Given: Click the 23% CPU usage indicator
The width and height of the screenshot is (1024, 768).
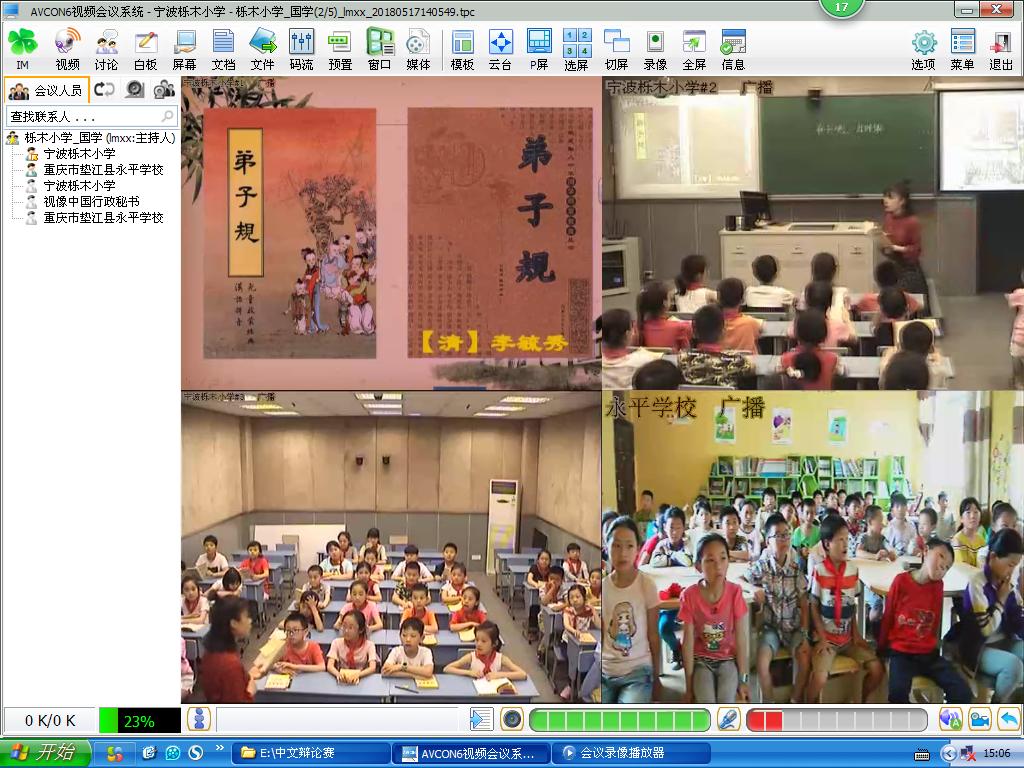Looking at the screenshot, I should [x=140, y=720].
